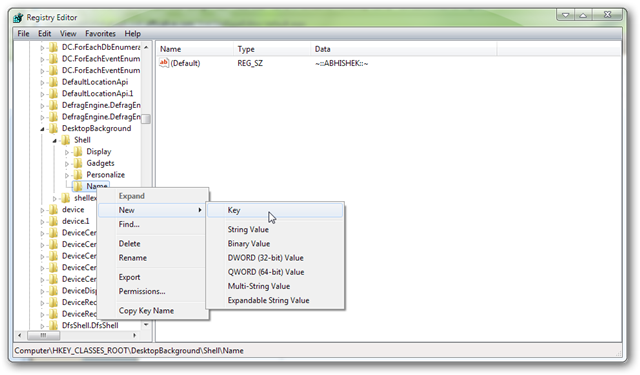The height and width of the screenshot is (375, 640).
Task: Click the device folder icon
Action: 53,210
